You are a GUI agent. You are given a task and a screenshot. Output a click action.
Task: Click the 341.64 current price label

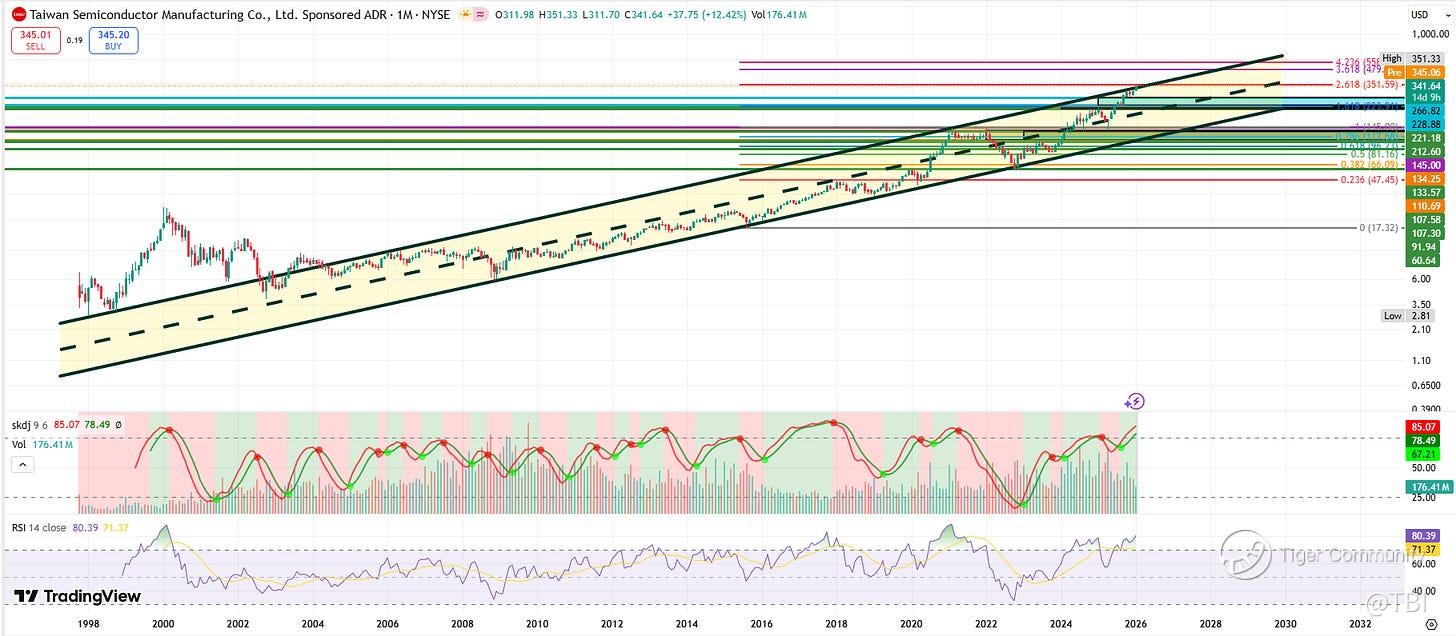1424,86
